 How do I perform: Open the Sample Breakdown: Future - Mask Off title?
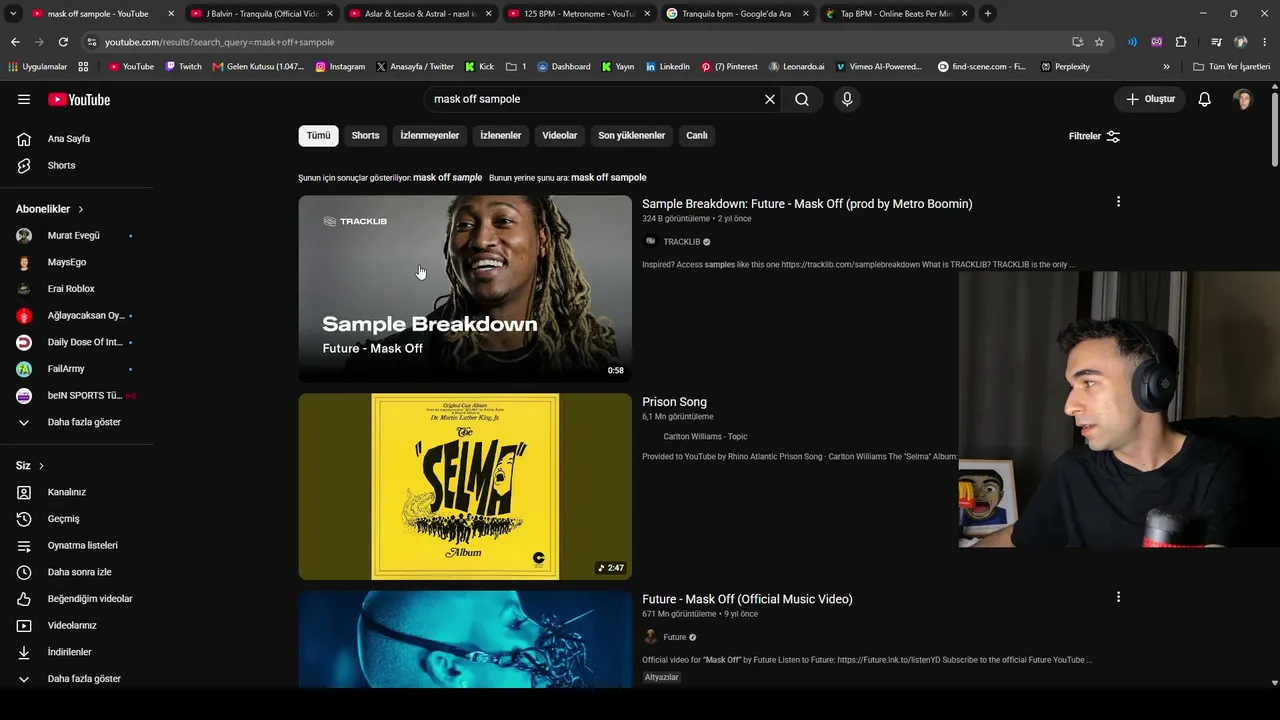click(x=807, y=204)
